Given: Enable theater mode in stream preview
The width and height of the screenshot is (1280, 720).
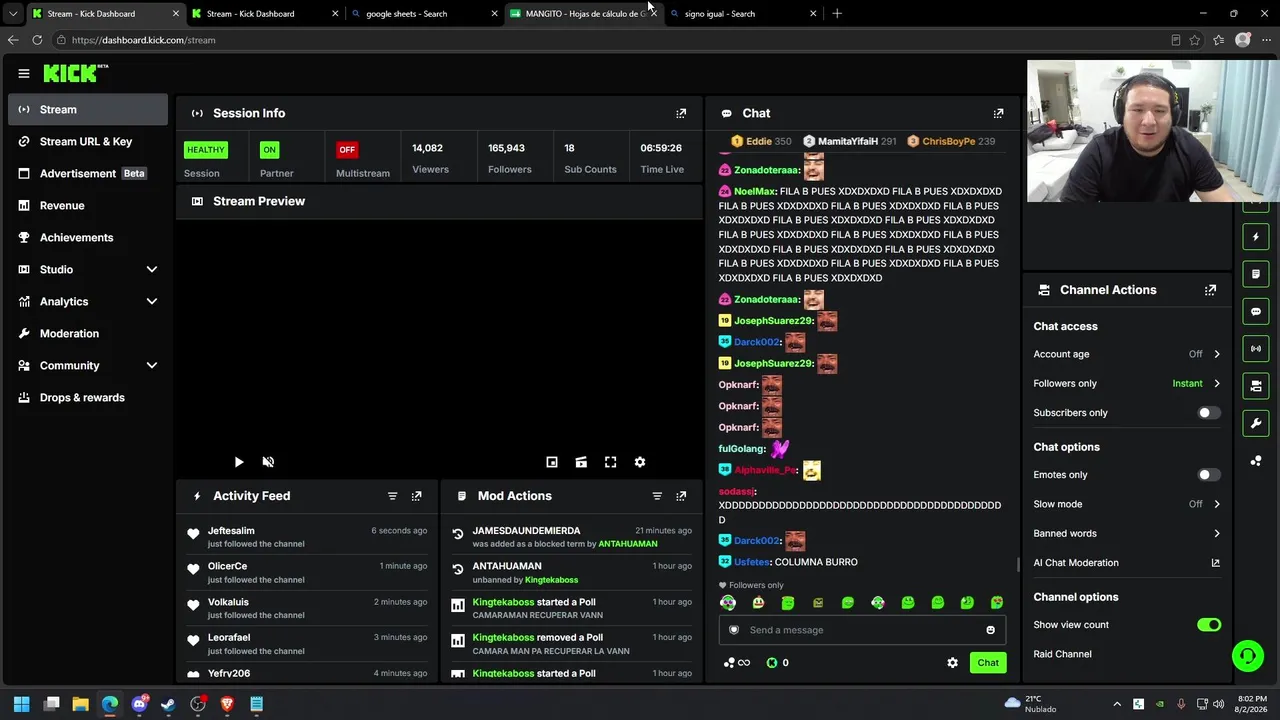Looking at the screenshot, I should coord(581,462).
